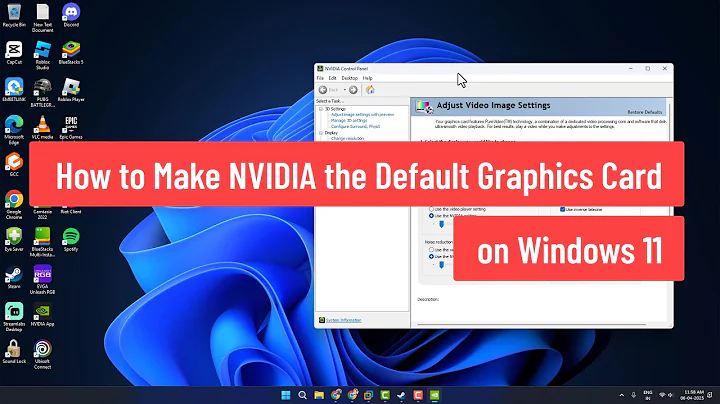Launch the CapCut desktop shortcut
Image resolution: width=720 pixels, height=404 pixels.
[14, 53]
